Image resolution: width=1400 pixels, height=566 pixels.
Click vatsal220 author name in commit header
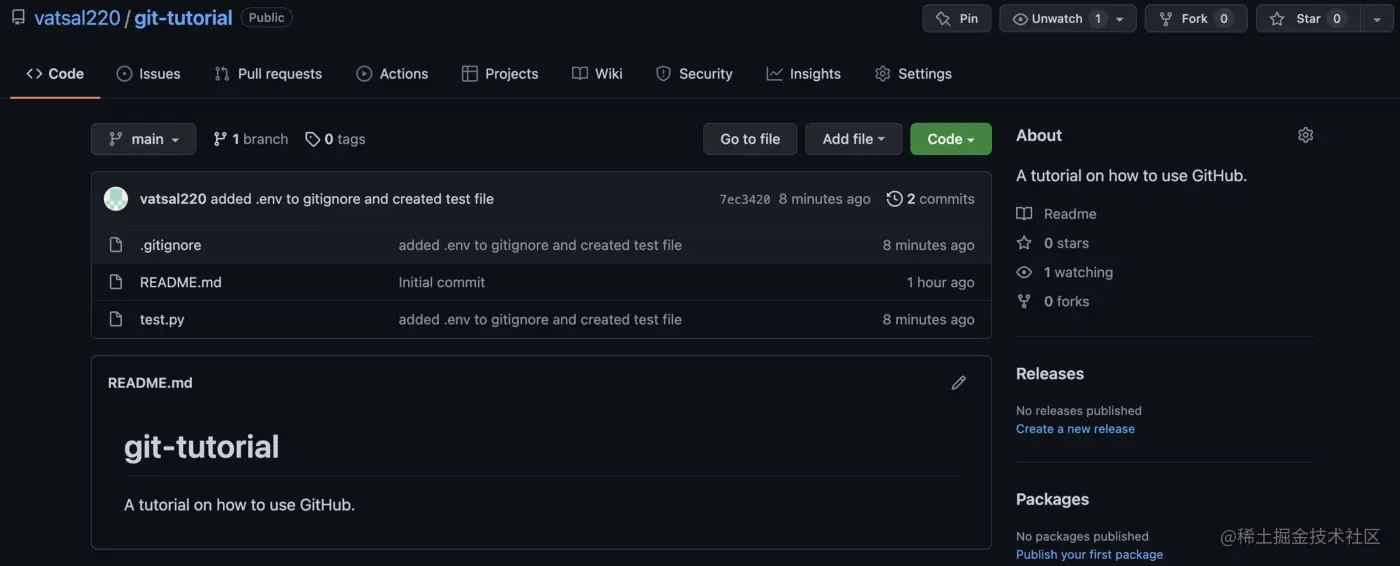tap(173, 199)
